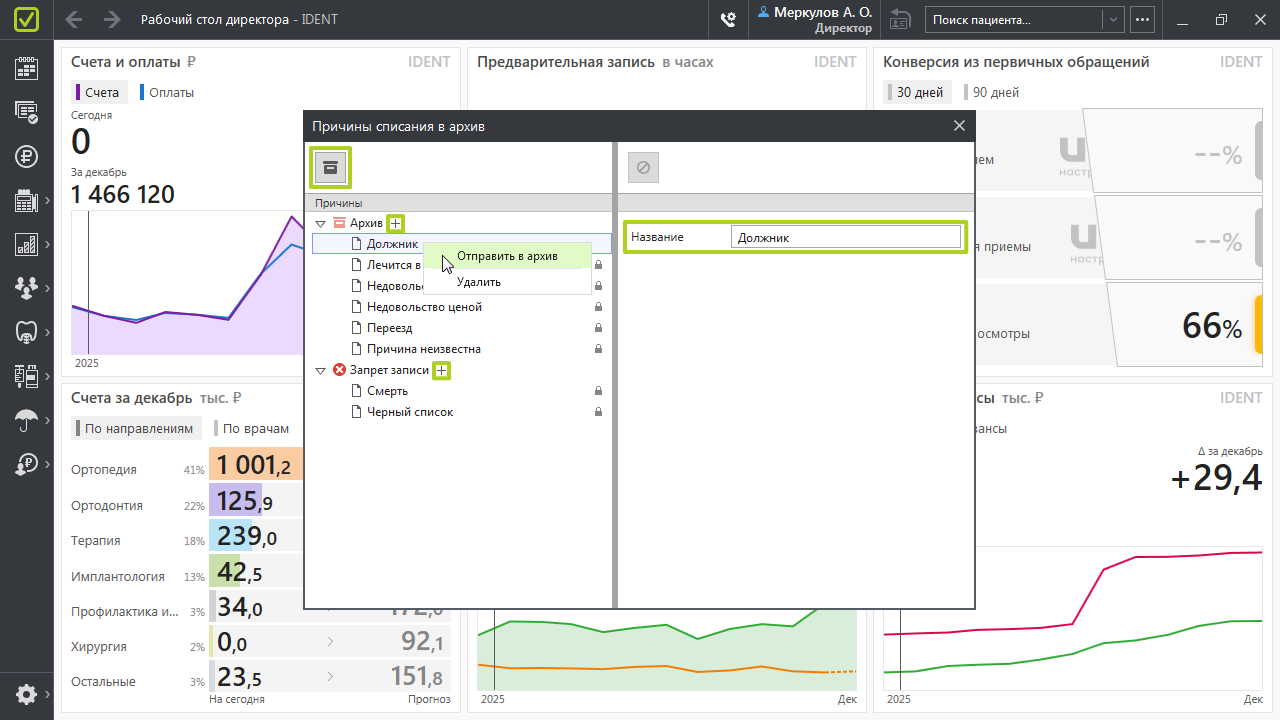Viewport: 1280px width, 720px height.
Task: Open settings gear in the sidebar
Action: pyautogui.click(x=27, y=694)
